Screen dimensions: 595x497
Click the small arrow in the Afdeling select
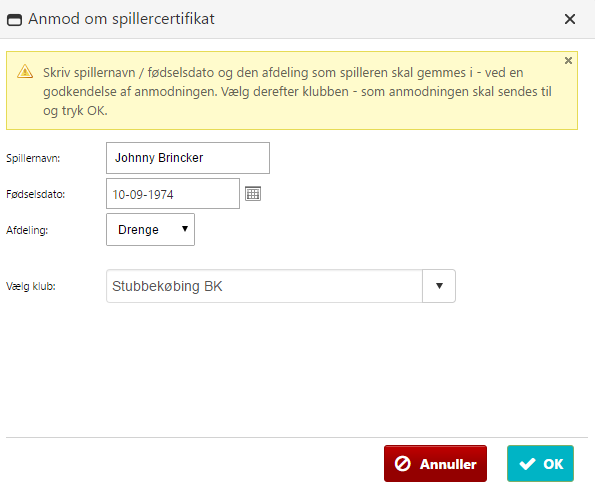click(185, 229)
